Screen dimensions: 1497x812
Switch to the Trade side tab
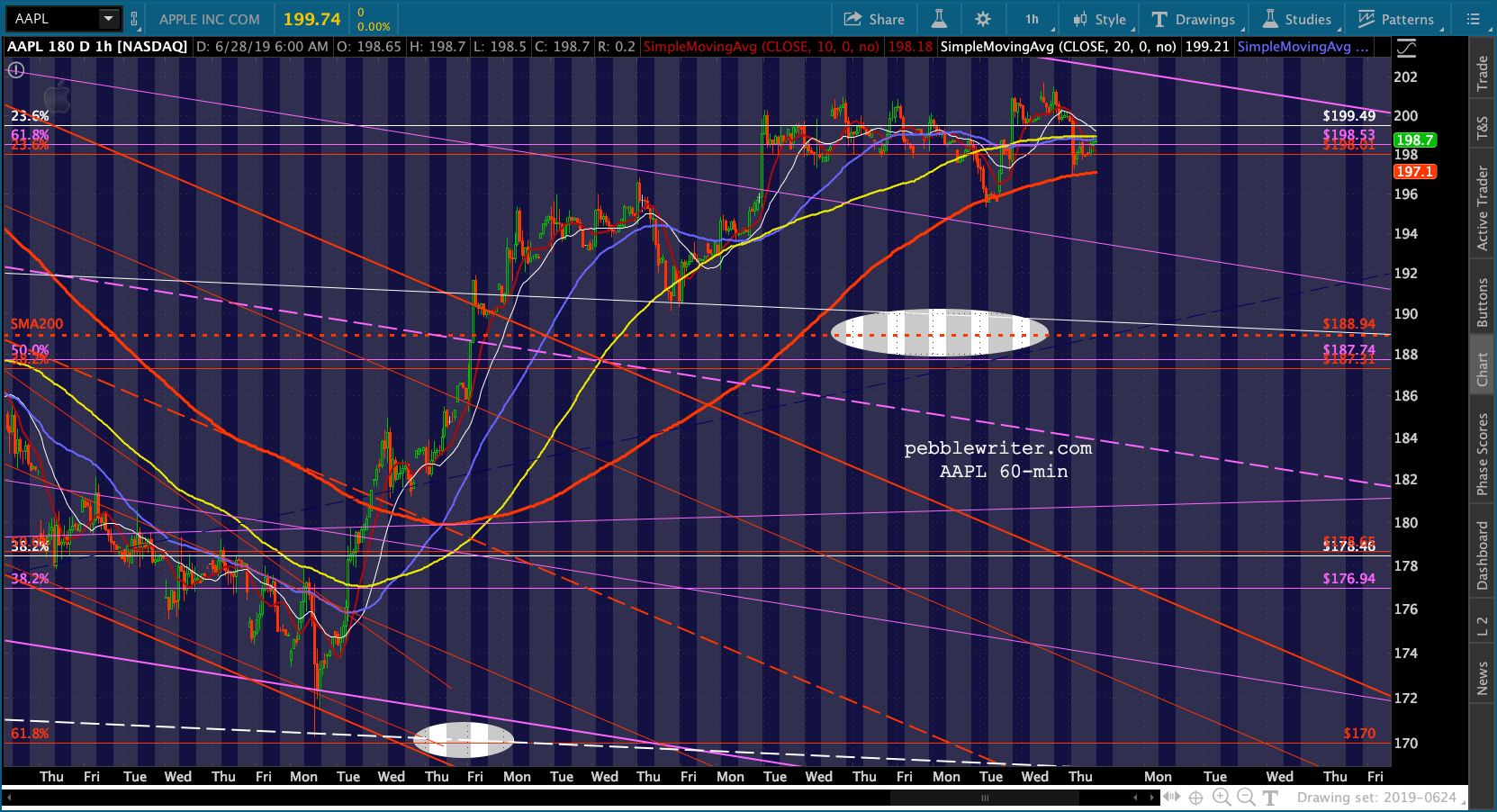[x=1482, y=74]
